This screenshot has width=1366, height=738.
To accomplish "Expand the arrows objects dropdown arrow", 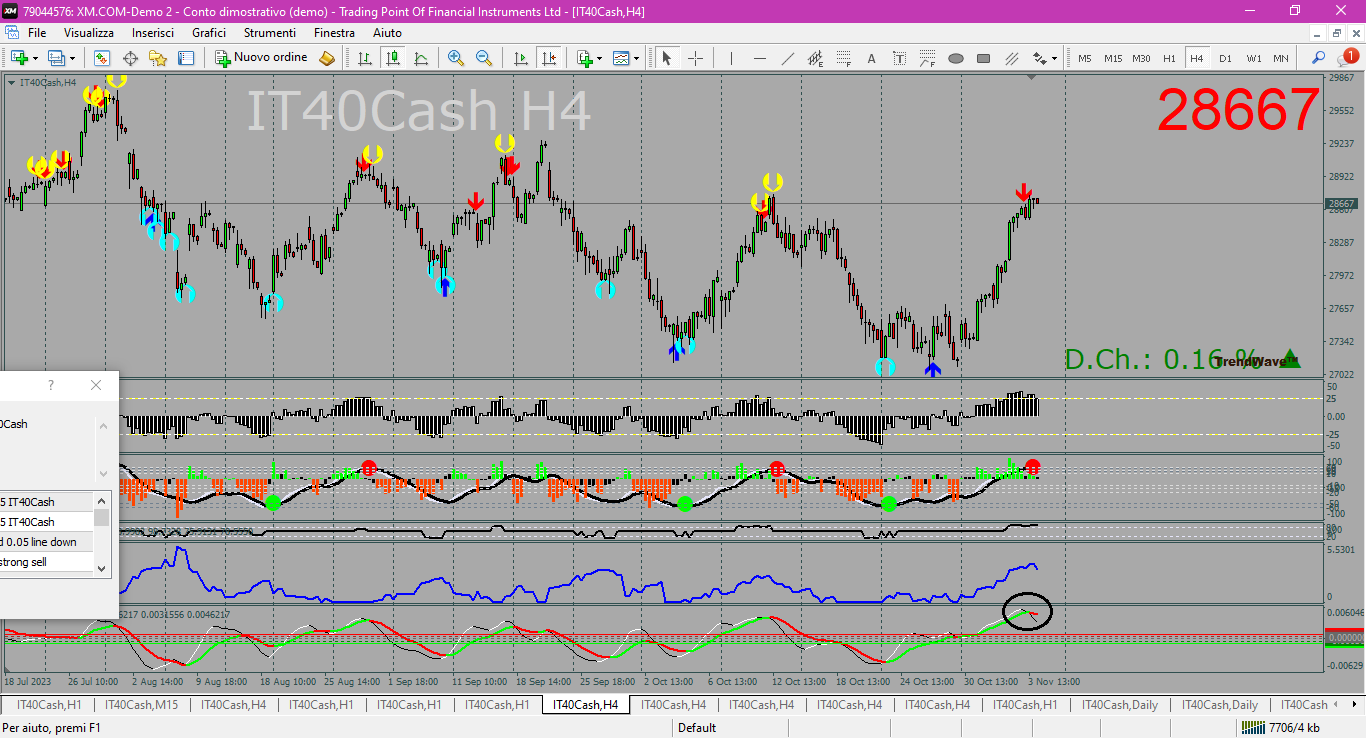I will 1054,58.
